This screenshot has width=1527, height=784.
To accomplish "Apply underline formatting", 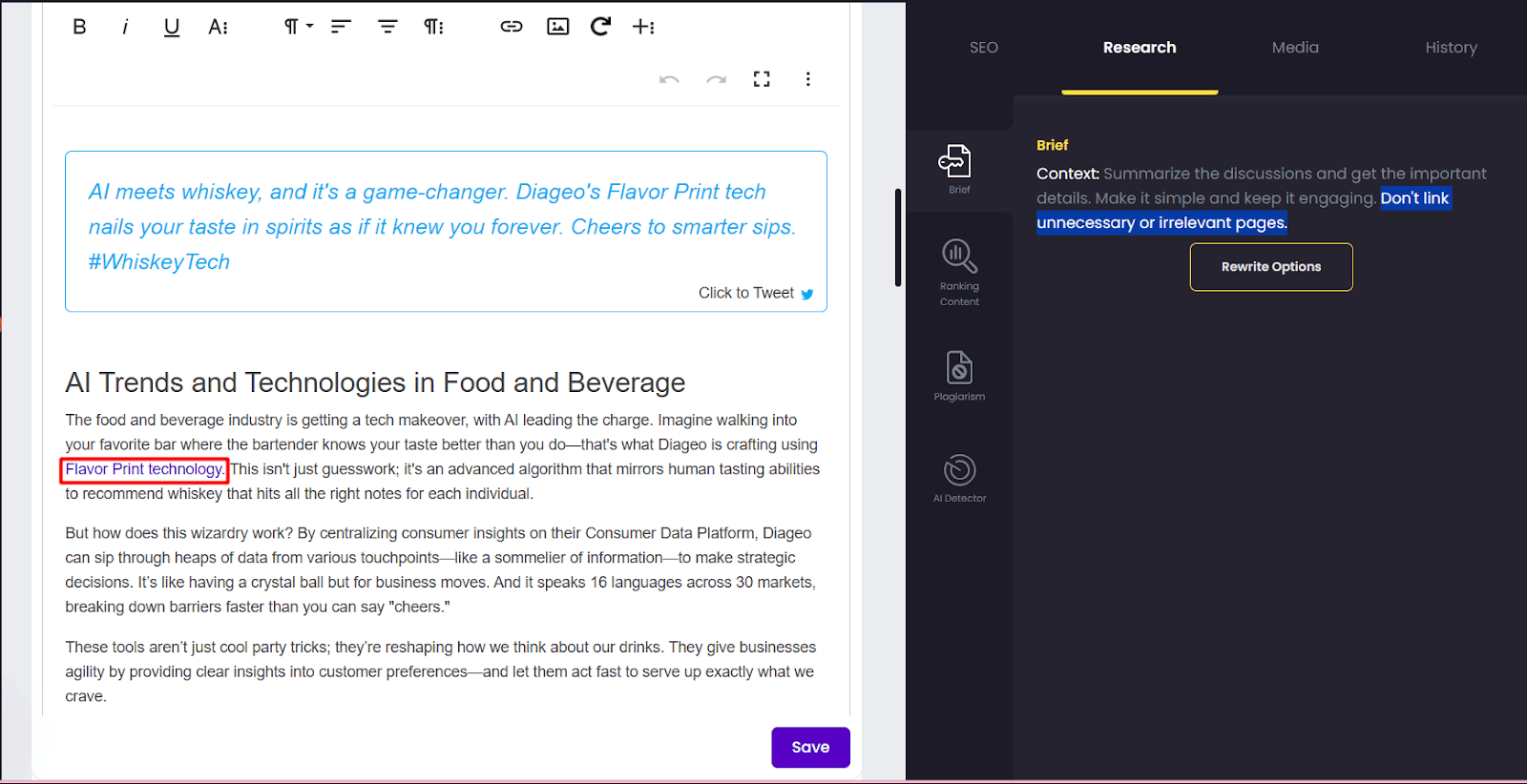I will coord(172,27).
